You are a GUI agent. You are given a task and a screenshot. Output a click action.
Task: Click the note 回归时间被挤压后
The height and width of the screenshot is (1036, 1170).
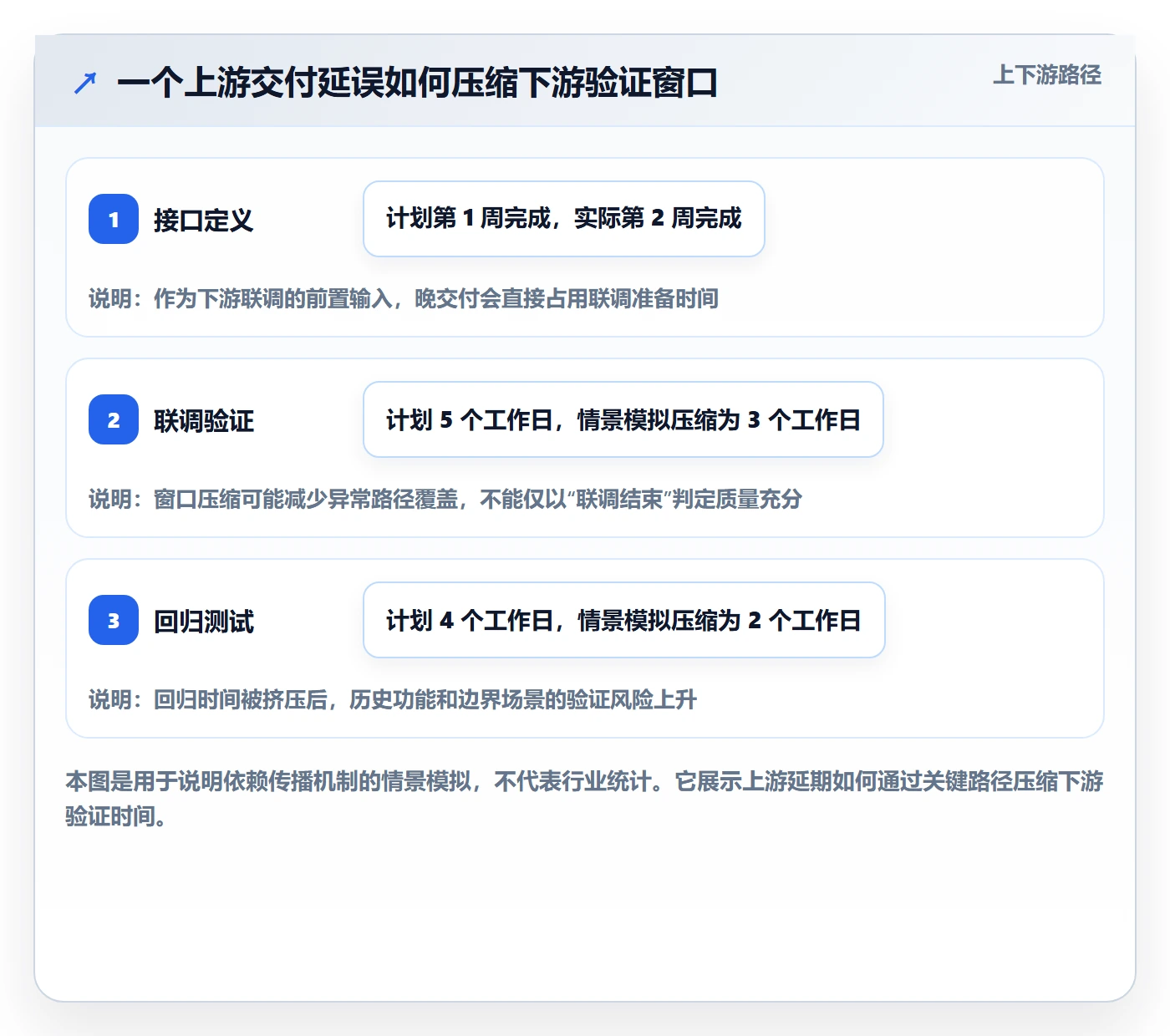[x=393, y=700]
